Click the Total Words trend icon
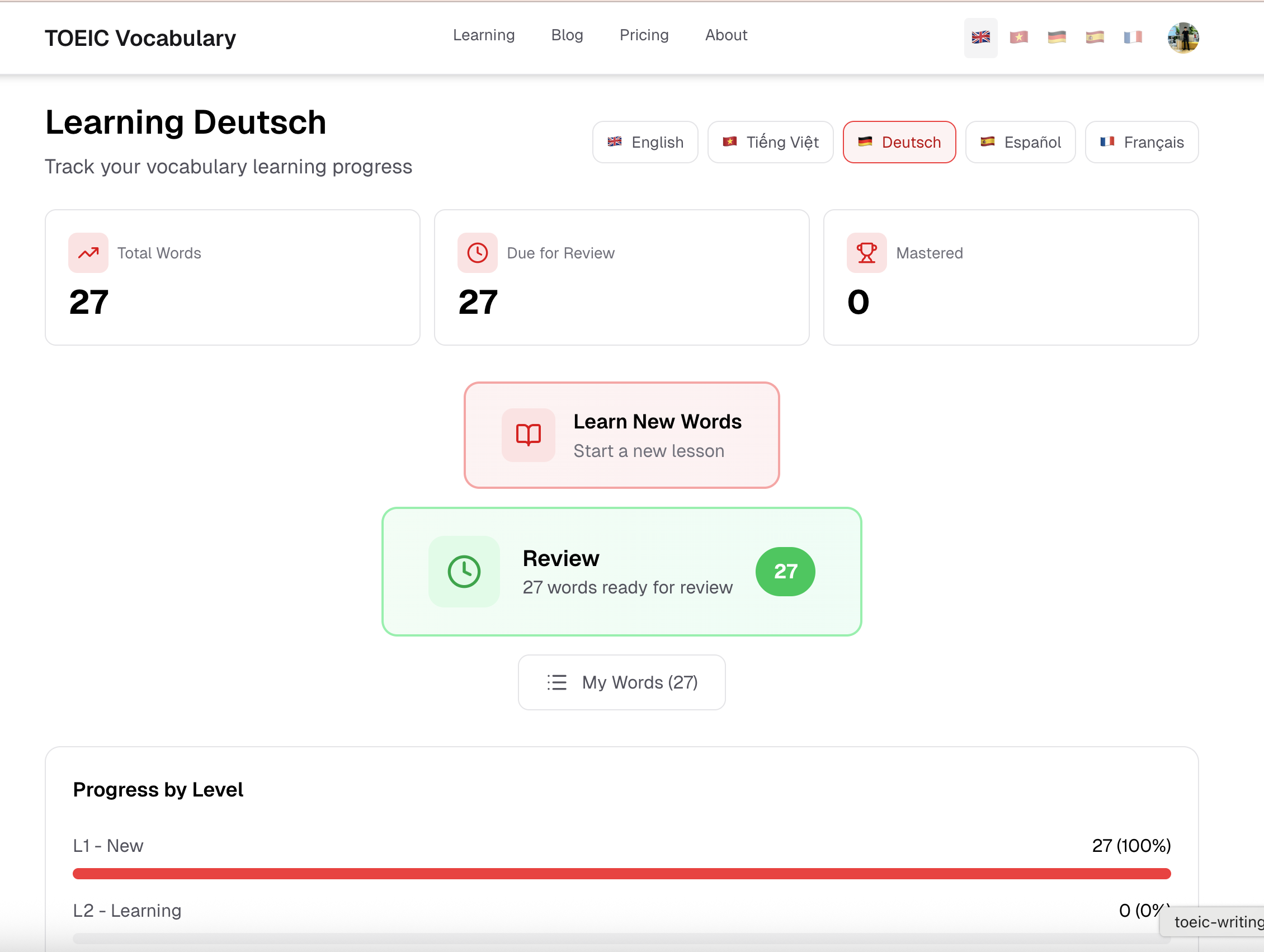The image size is (1264, 952). [x=88, y=253]
